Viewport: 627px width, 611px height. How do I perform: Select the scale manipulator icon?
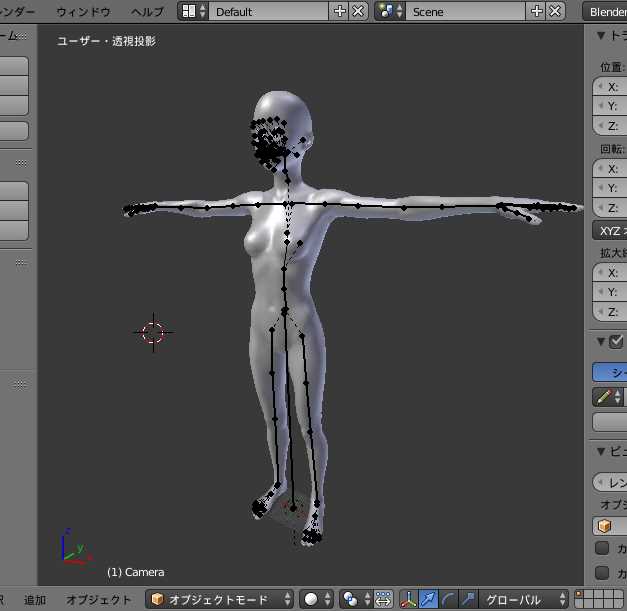[x=468, y=599]
